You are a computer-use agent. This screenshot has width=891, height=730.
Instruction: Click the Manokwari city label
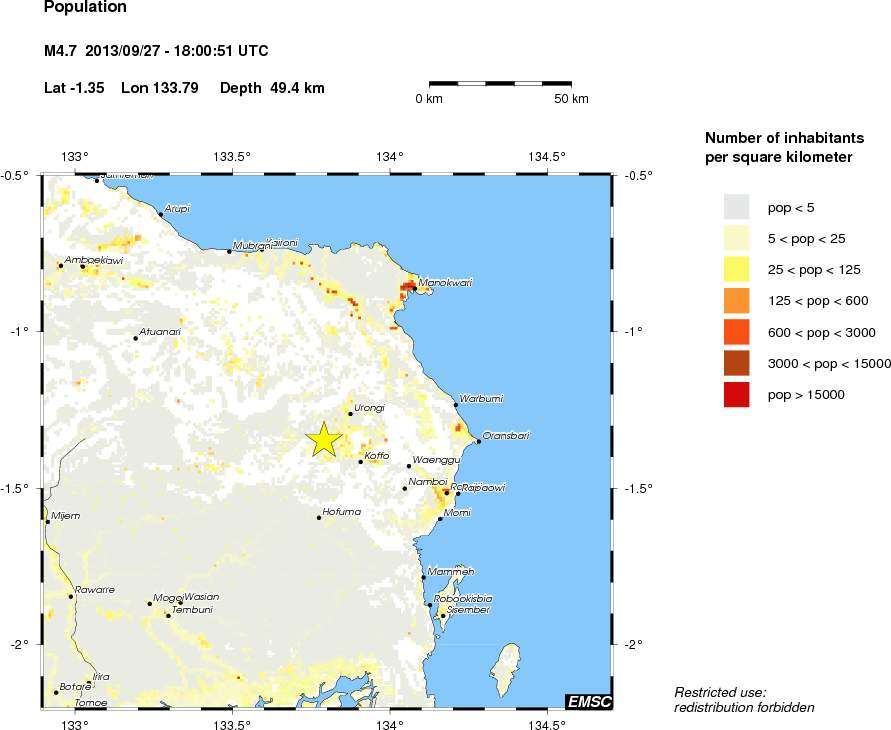(445, 282)
